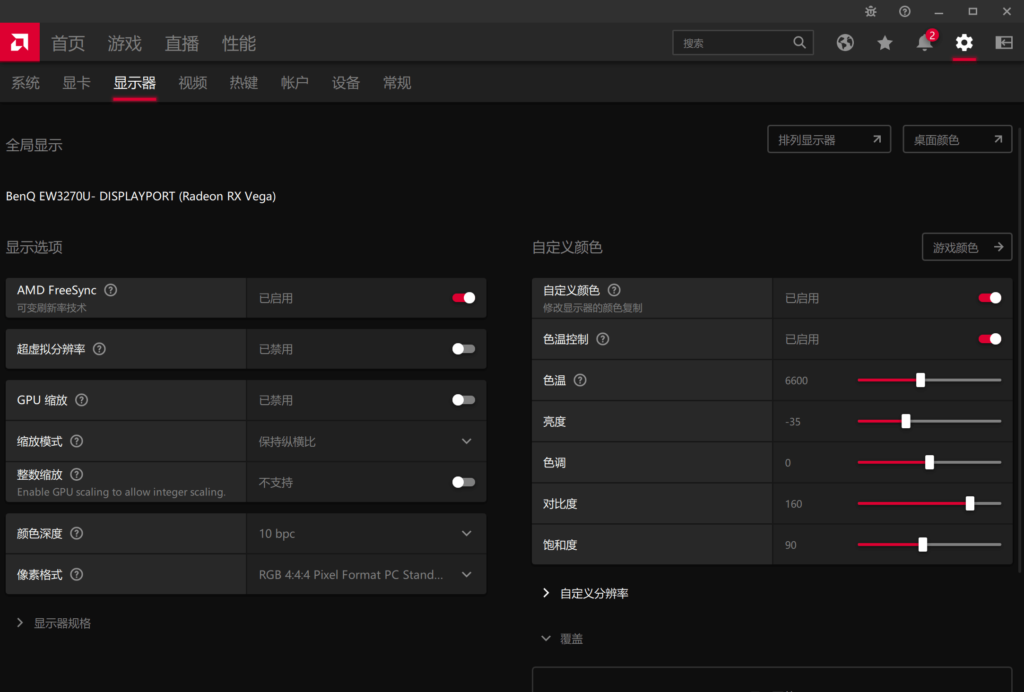Image resolution: width=1024 pixels, height=692 pixels.
Task: Show help for 自定义颜色 setting
Action: (x=614, y=290)
